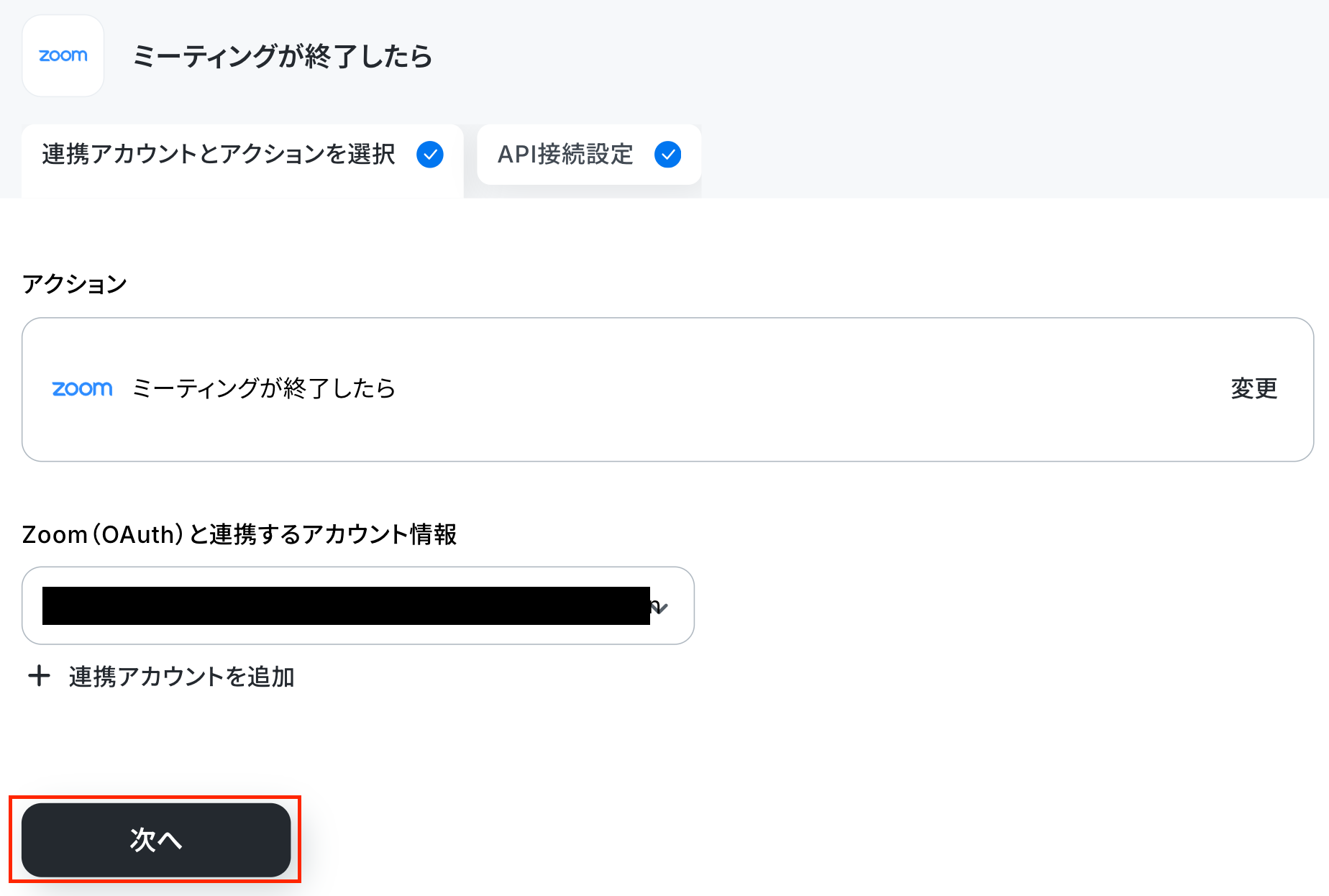
Task: Open the Zoom (OAuth) account selector
Action: [x=358, y=605]
